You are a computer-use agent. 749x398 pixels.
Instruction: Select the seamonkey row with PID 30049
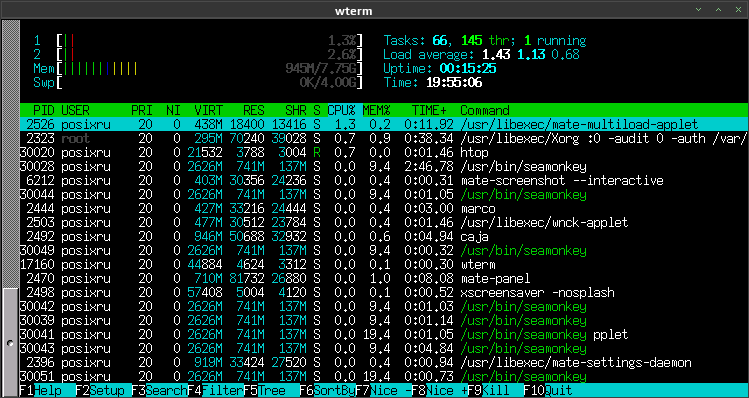click(384, 250)
